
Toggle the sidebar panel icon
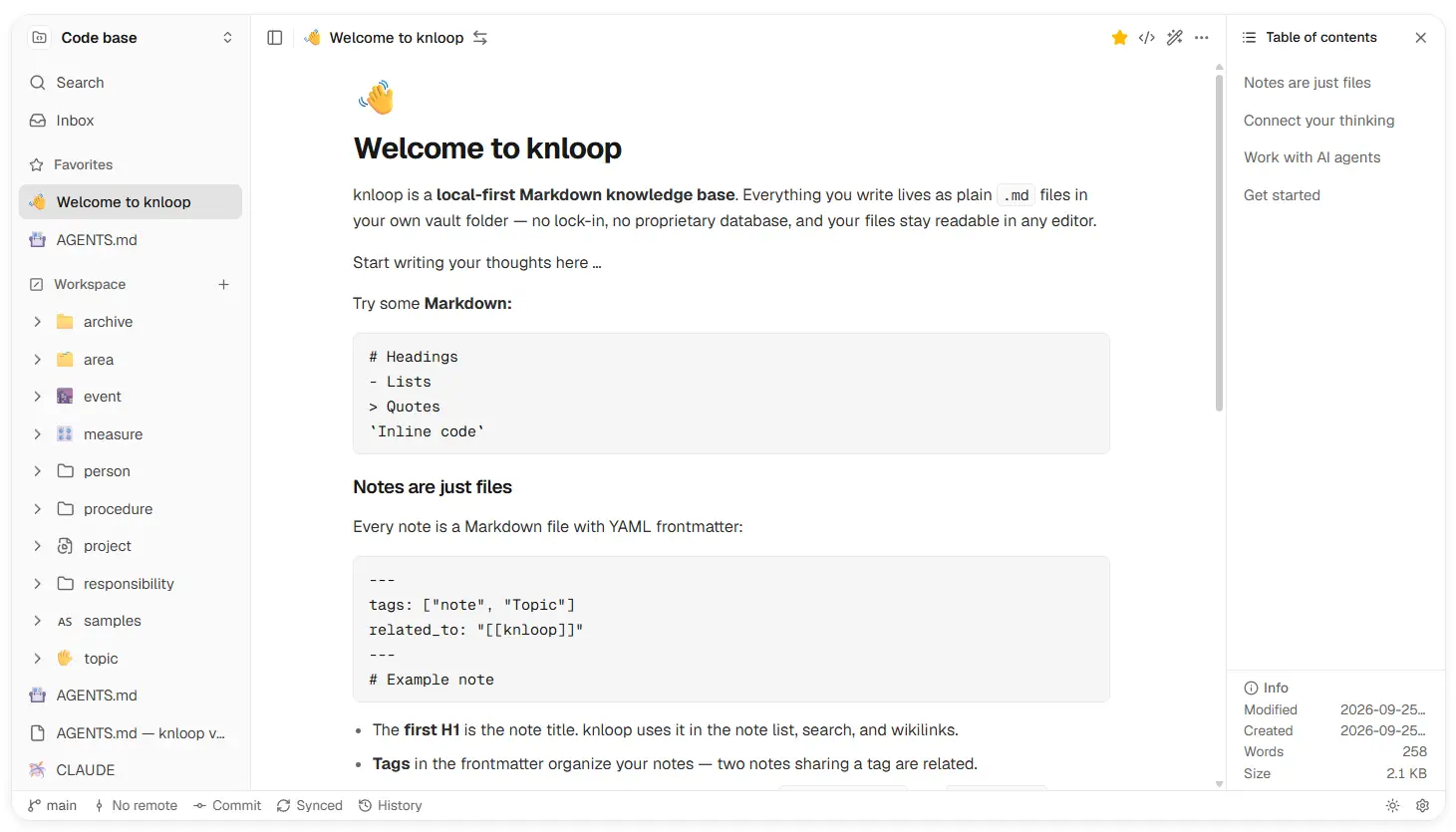tap(275, 38)
